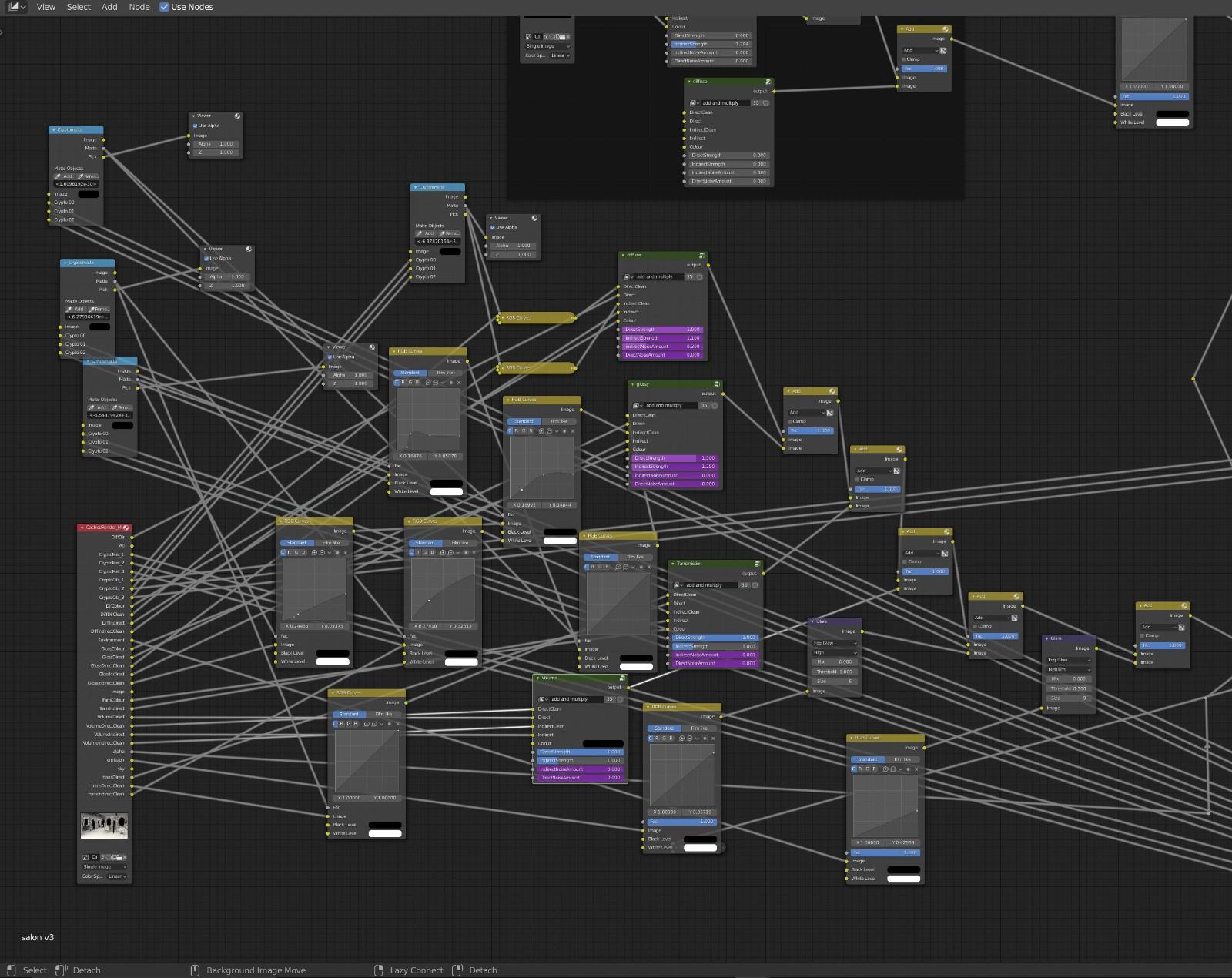Click Film like button in RGB Curves X 0.19993
1232x978 pixels.
tap(559, 421)
